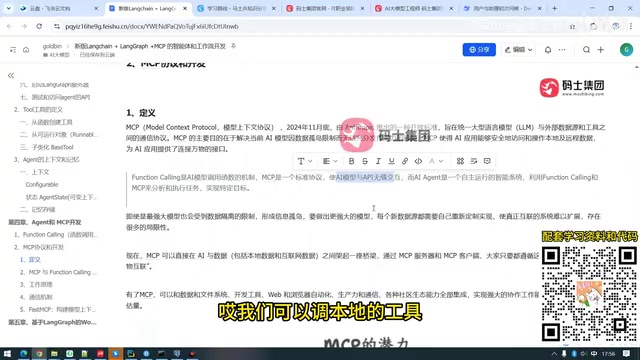Open outline item '状态 AgentState'
Image resolution: width=640 pixels, height=360 pixels.
coord(61,197)
